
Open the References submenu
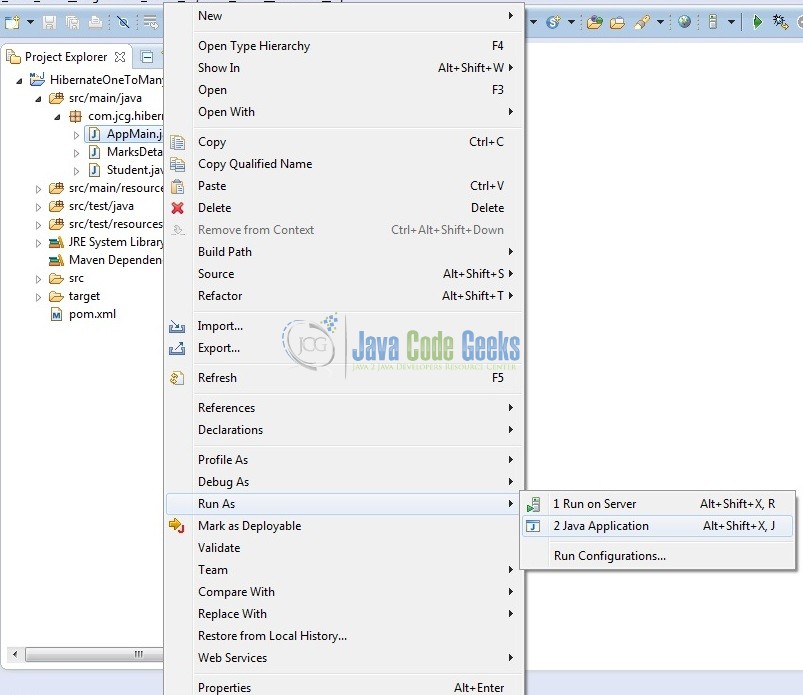point(345,408)
